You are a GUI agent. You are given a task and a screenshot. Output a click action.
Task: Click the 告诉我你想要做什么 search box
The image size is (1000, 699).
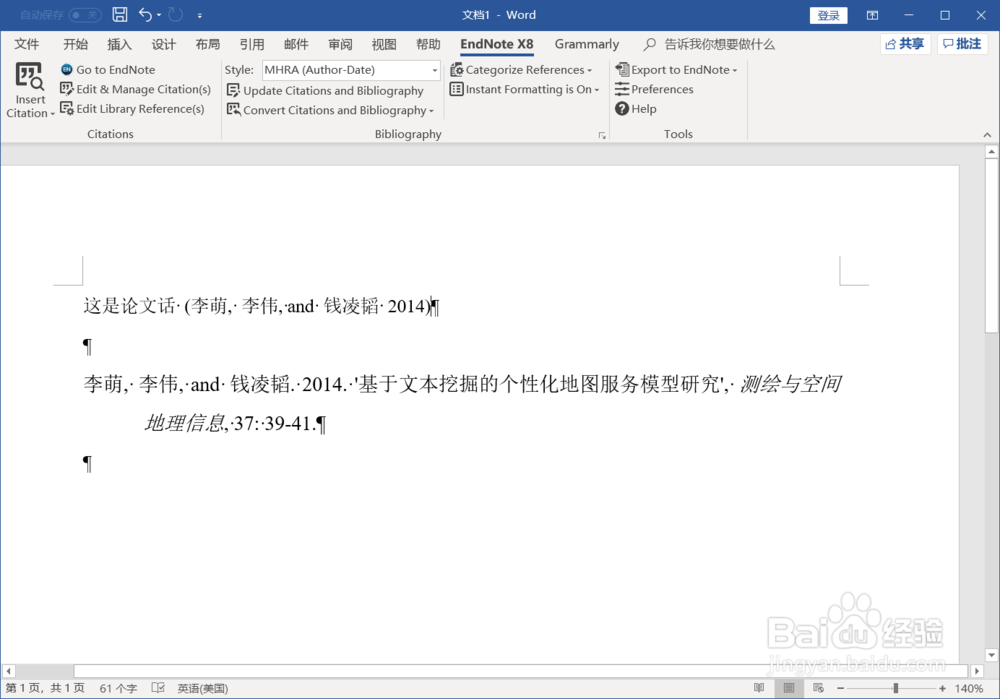pyautogui.click(x=709, y=44)
